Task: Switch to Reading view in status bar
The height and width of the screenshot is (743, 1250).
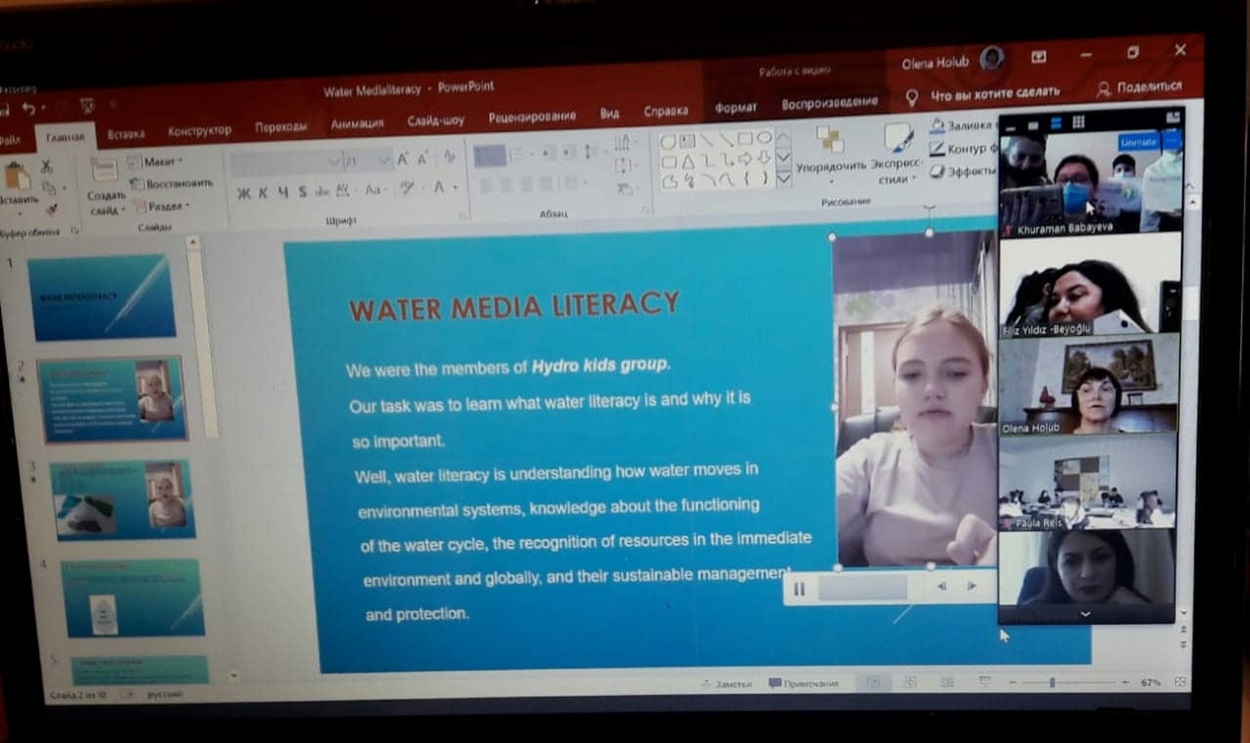Action: coord(946,682)
